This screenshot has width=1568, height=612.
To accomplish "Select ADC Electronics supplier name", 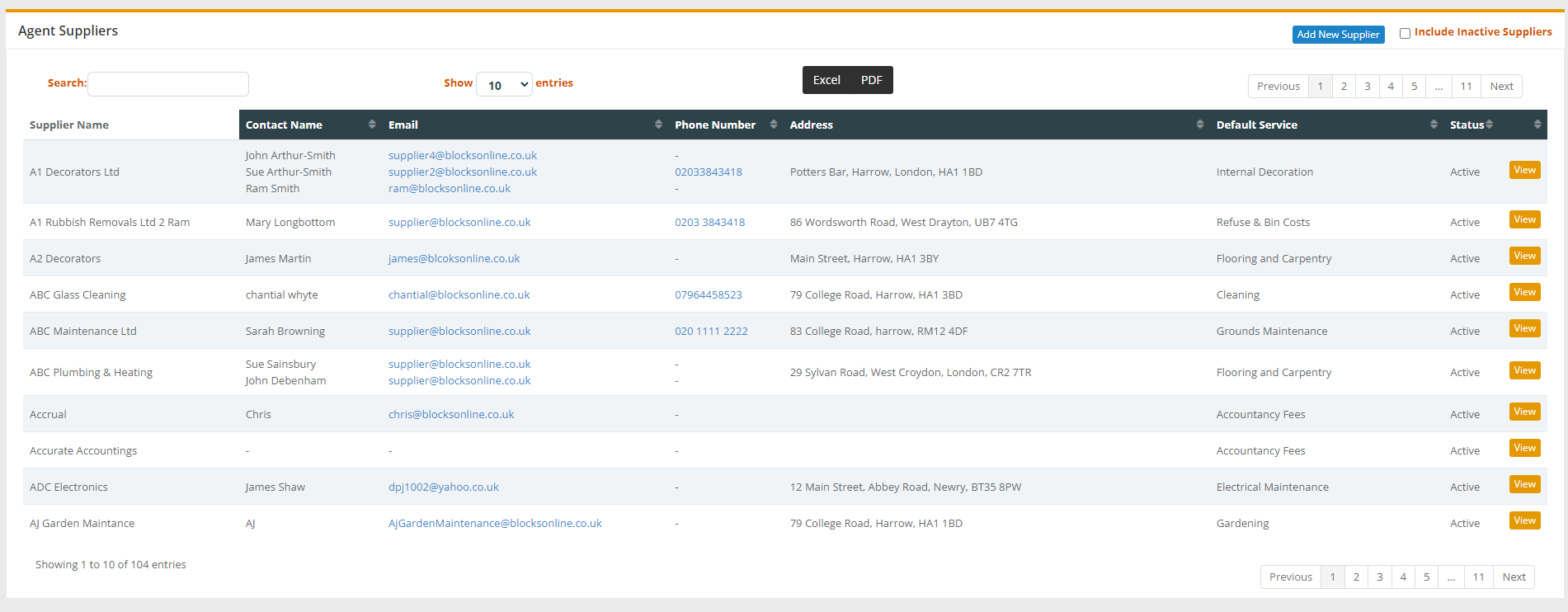I will tap(68, 487).
